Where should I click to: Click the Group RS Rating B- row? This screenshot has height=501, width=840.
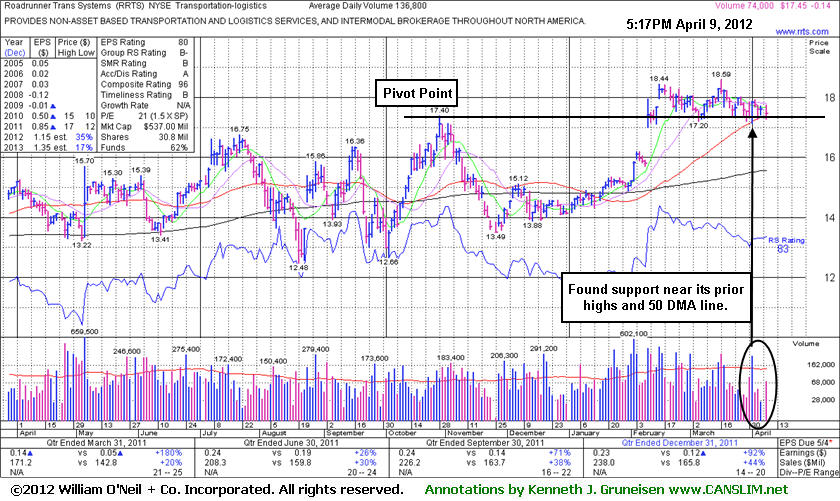point(145,53)
